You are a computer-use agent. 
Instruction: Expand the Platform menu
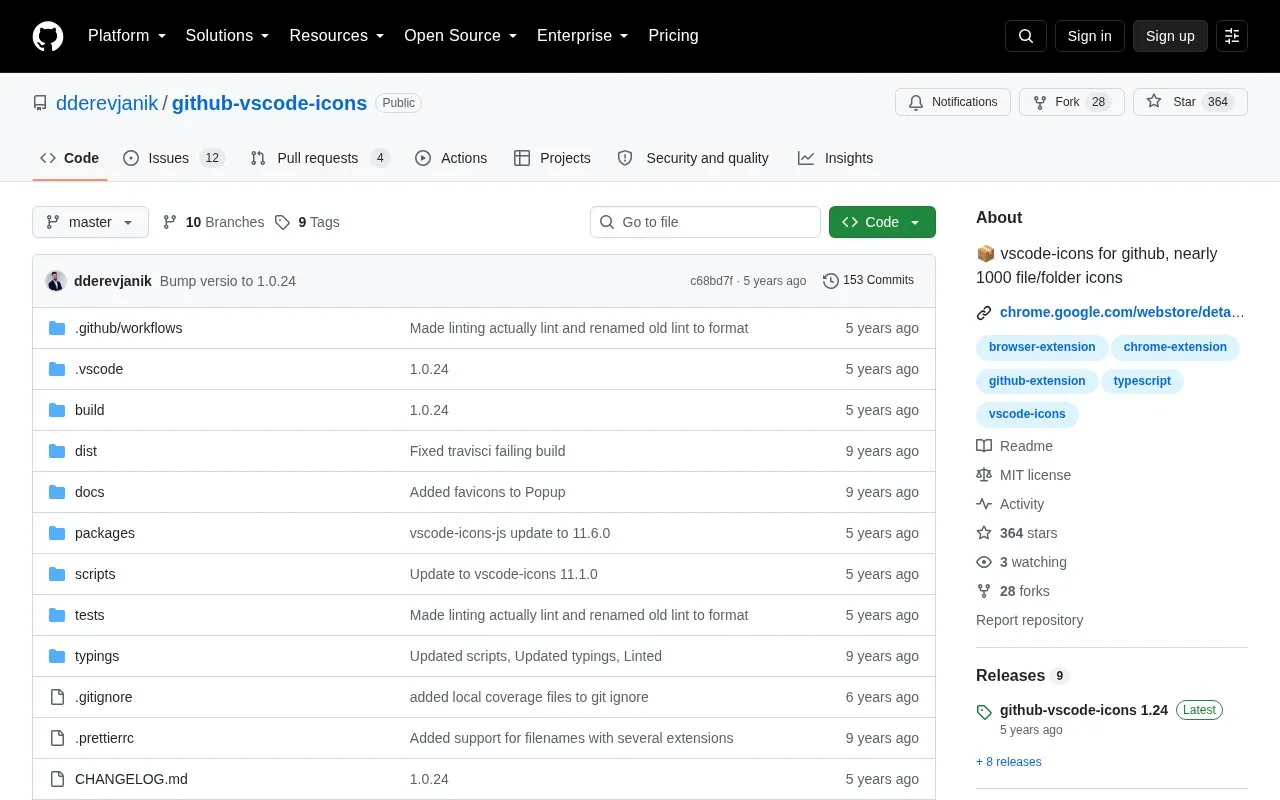(x=126, y=36)
